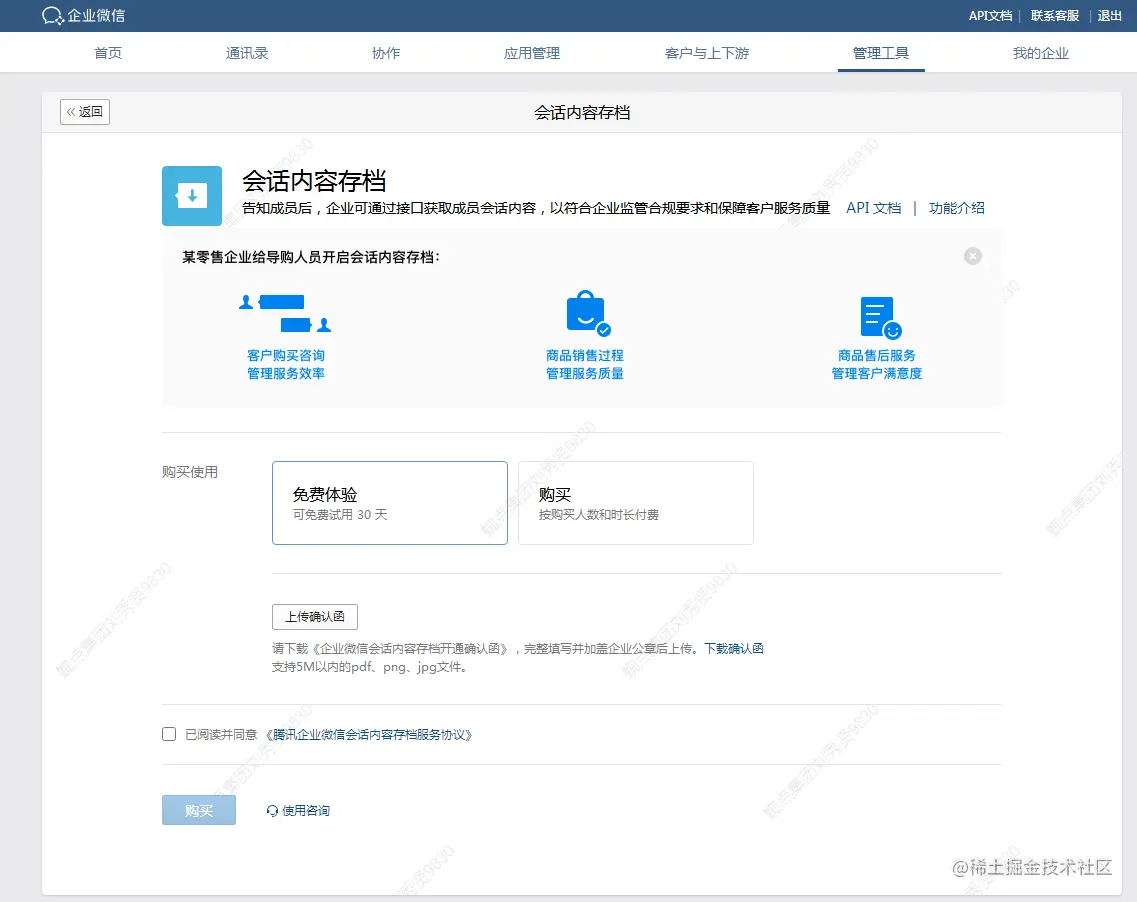Close the retail example info panel

[972, 256]
